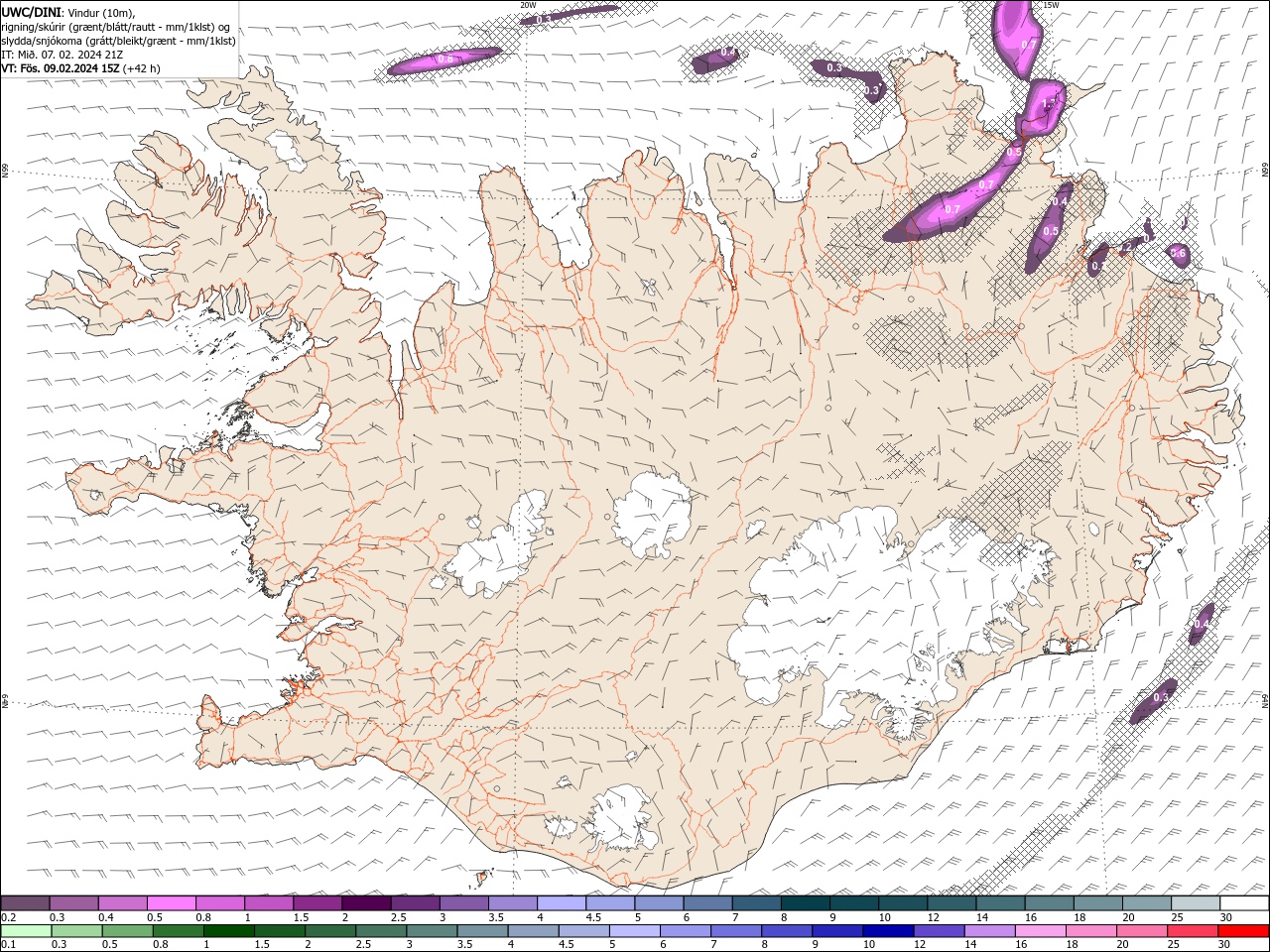Select lower legend light pink swatch labeled 16
Image resolution: width=1270 pixels, height=952 pixels.
(1041, 931)
